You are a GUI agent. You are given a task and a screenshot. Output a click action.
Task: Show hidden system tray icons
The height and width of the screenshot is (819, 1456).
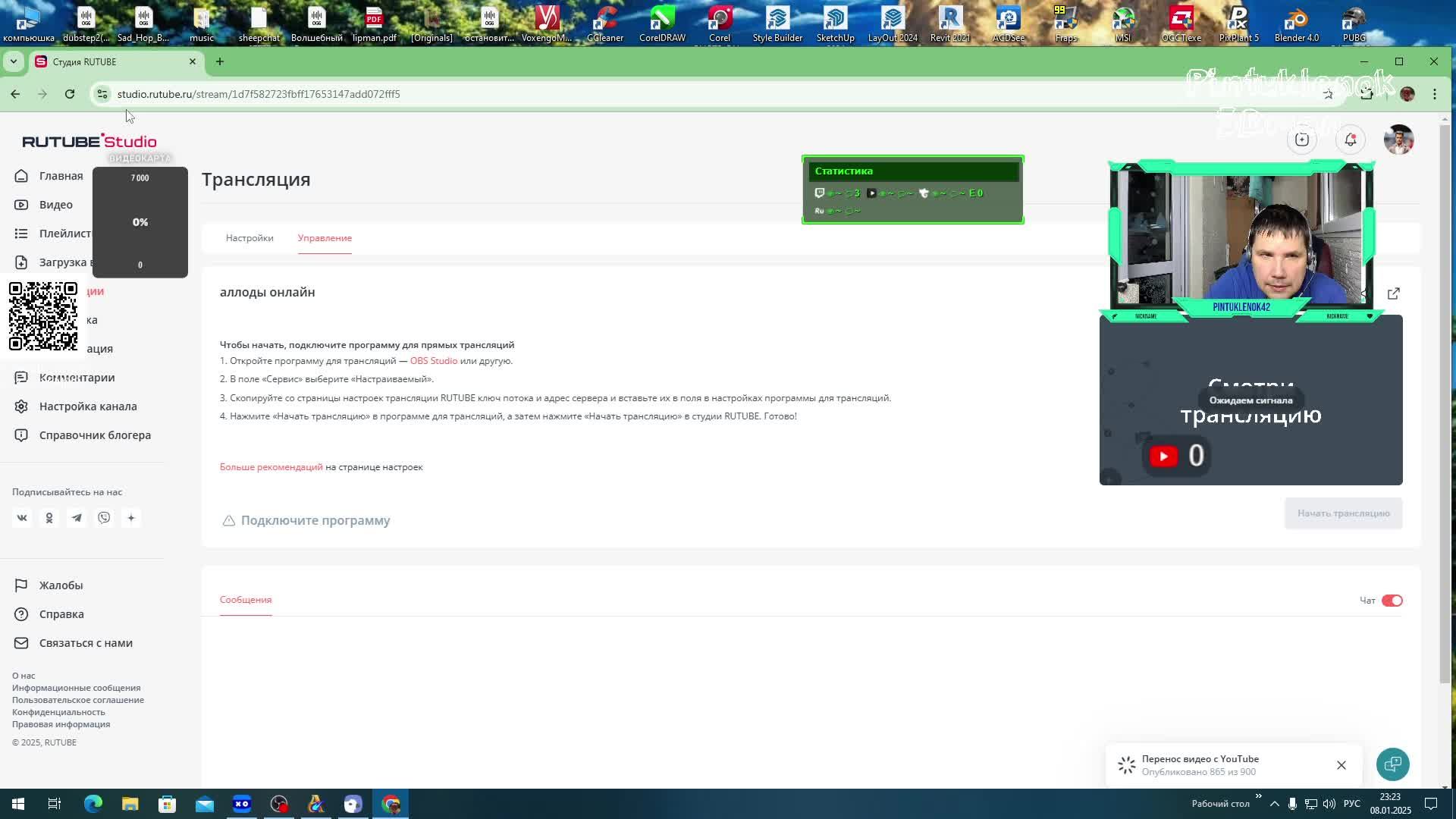(1274, 804)
